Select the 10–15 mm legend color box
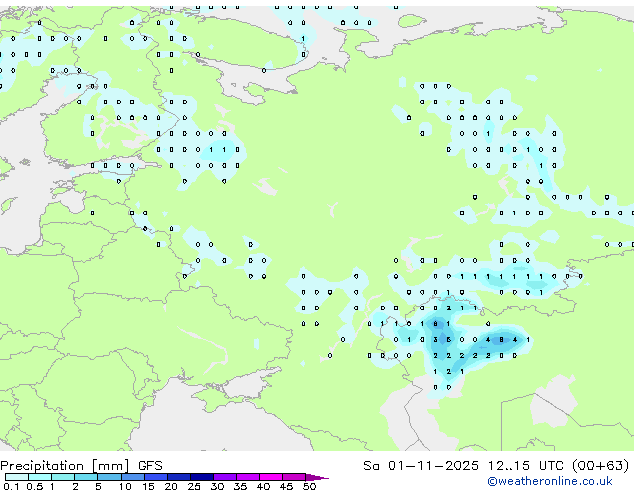 point(132,477)
